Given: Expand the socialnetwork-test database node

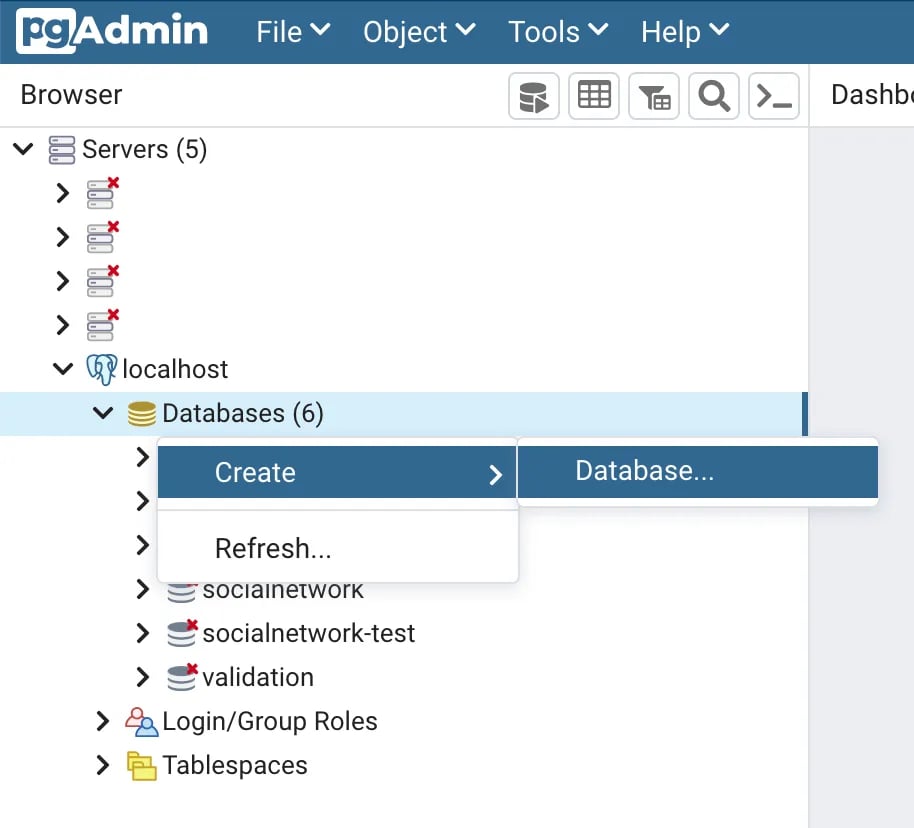Looking at the screenshot, I should point(141,633).
